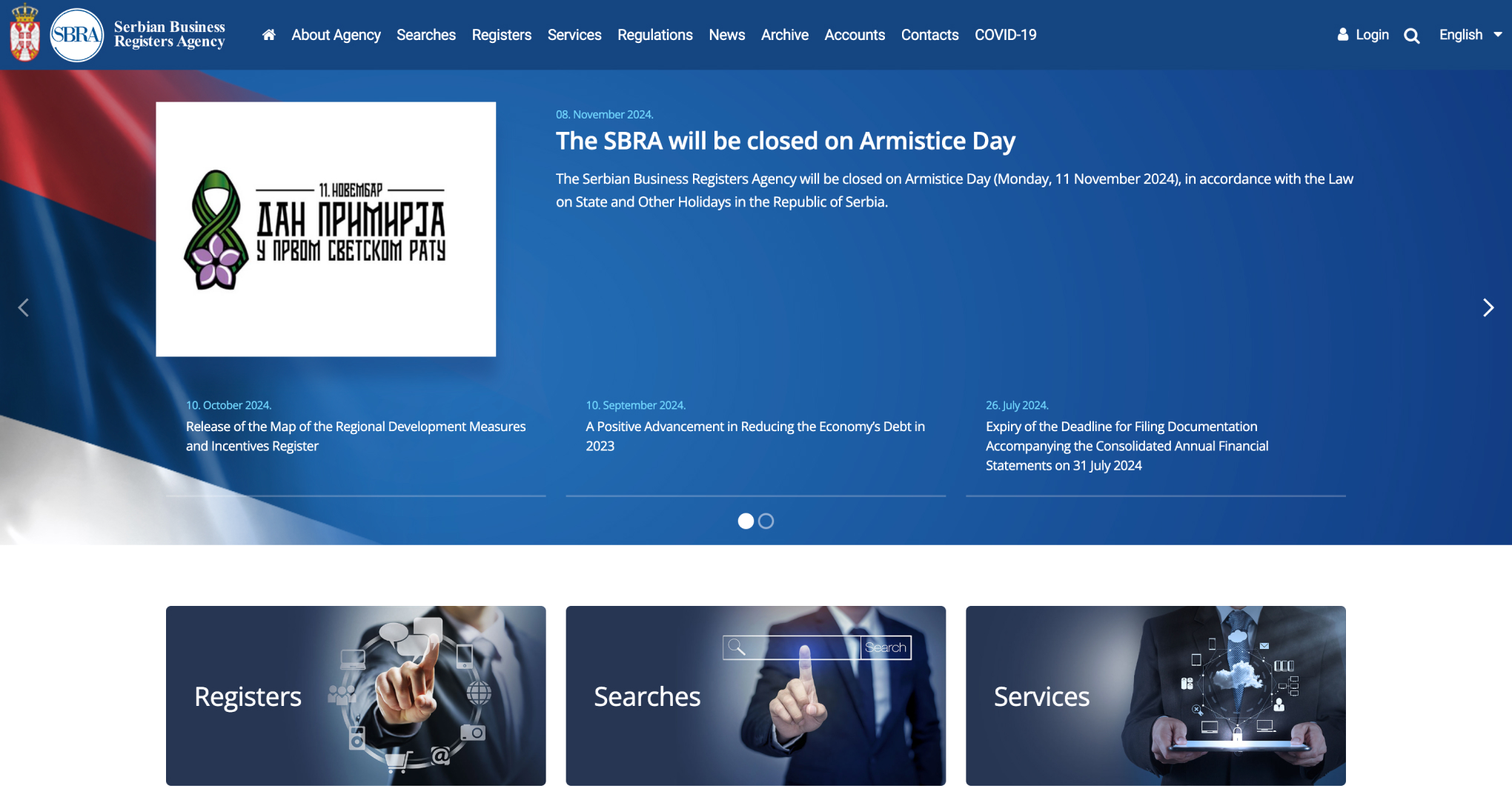Image resolution: width=1512 pixels, height=800 pixels.
Task: Open the About Agency menu
Action: click(336, 35)
